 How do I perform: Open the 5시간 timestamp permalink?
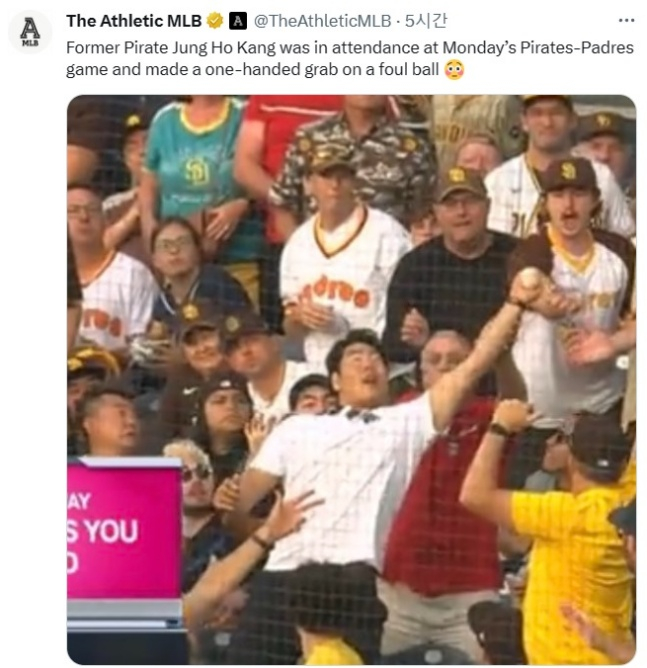point(426,21)
